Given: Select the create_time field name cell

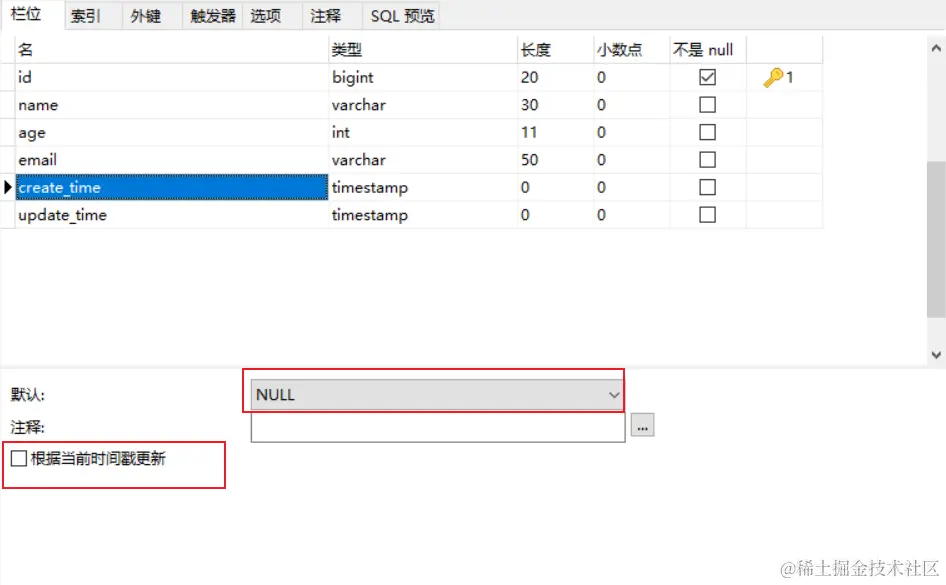Looking at the screenshot, I should pyautogui.click(x=172, y=188).
